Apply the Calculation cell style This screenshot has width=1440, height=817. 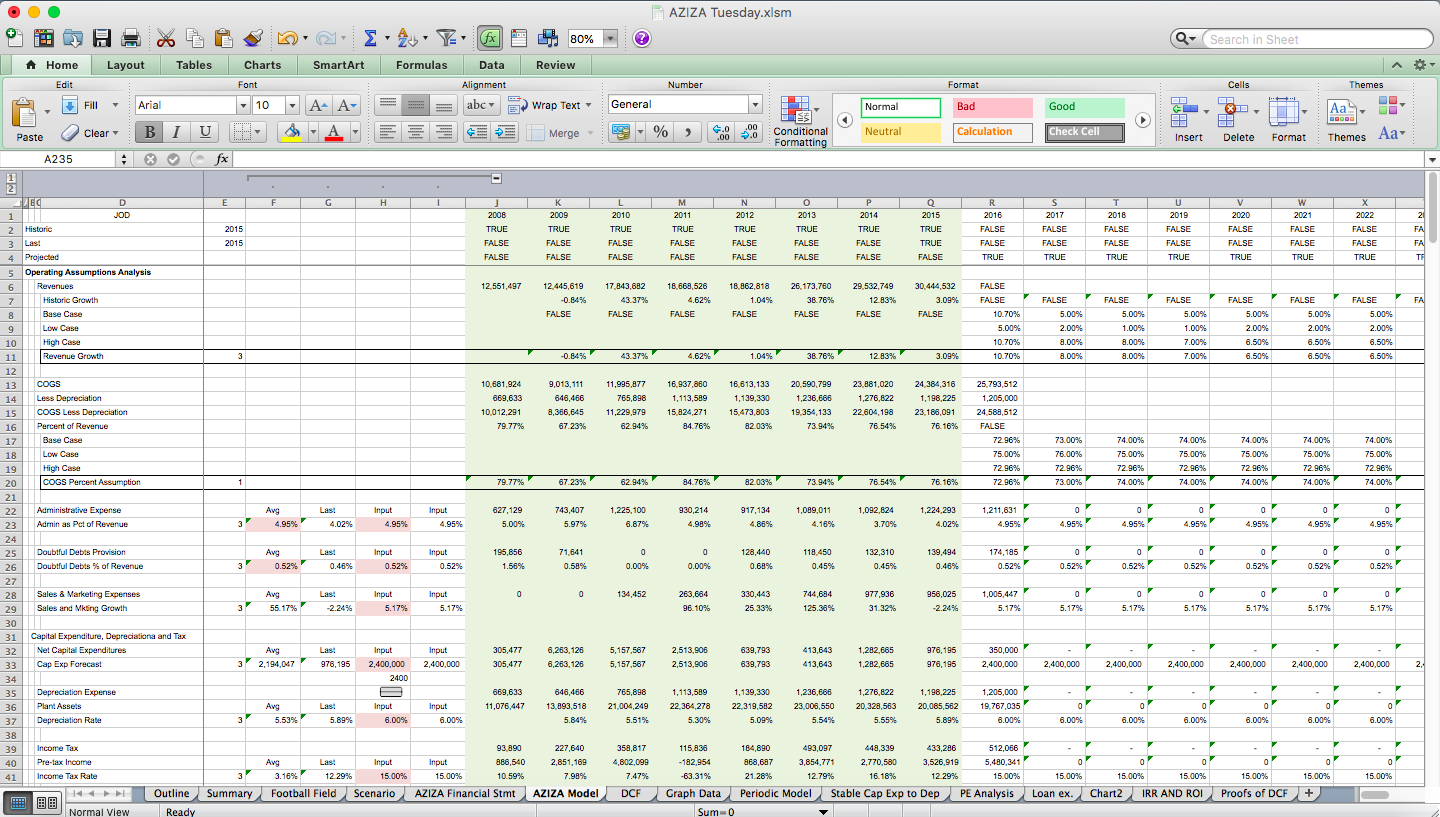click(x=992, y=132)
